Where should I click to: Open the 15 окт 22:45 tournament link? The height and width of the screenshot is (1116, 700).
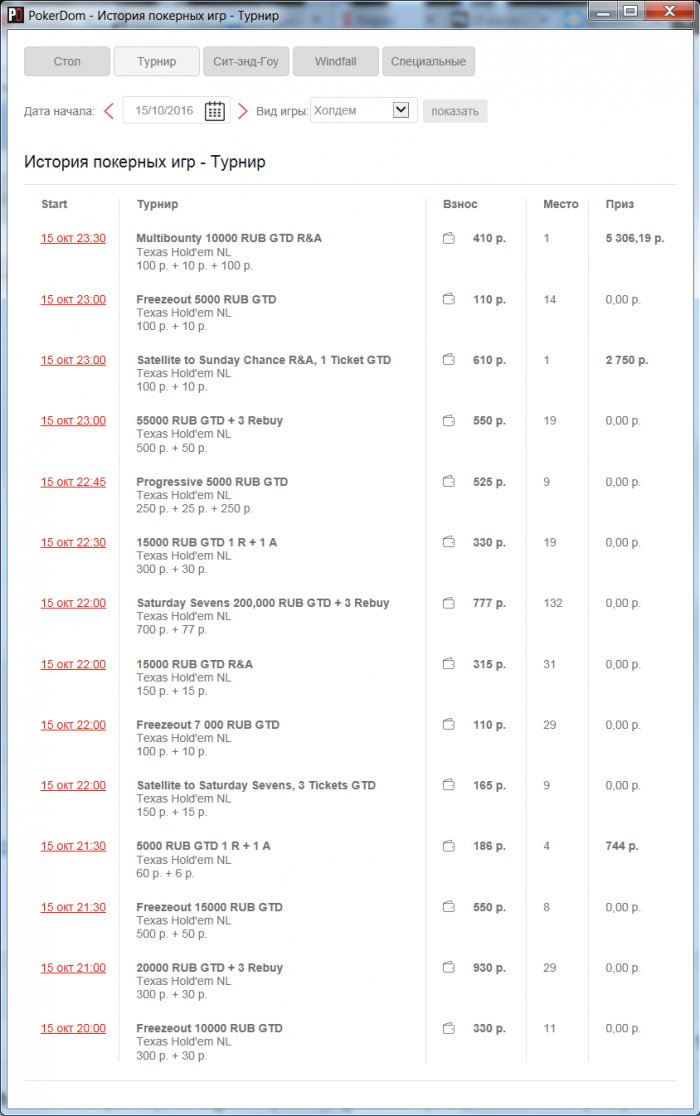click(x=73, y=482)
